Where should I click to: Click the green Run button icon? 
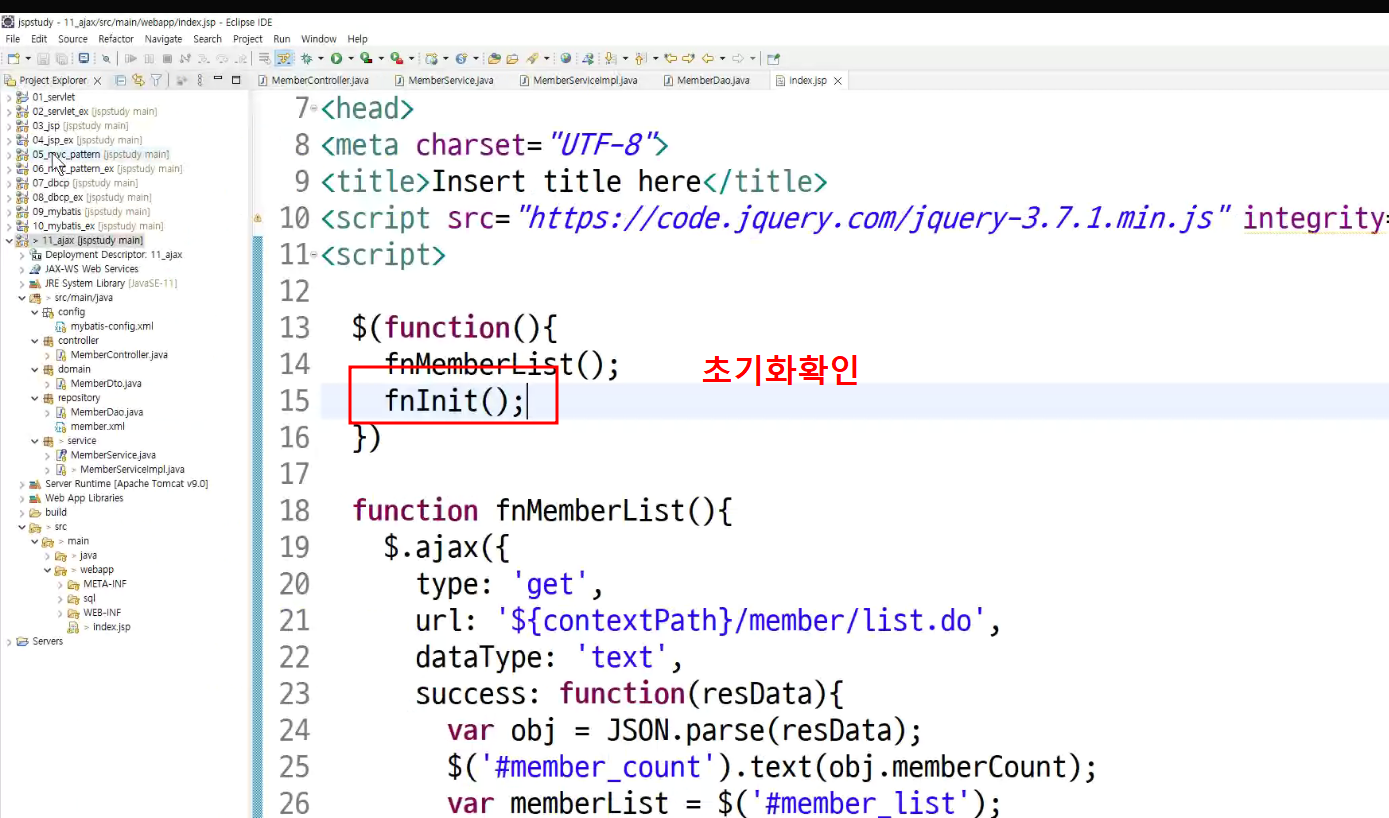tap(336, 58)
